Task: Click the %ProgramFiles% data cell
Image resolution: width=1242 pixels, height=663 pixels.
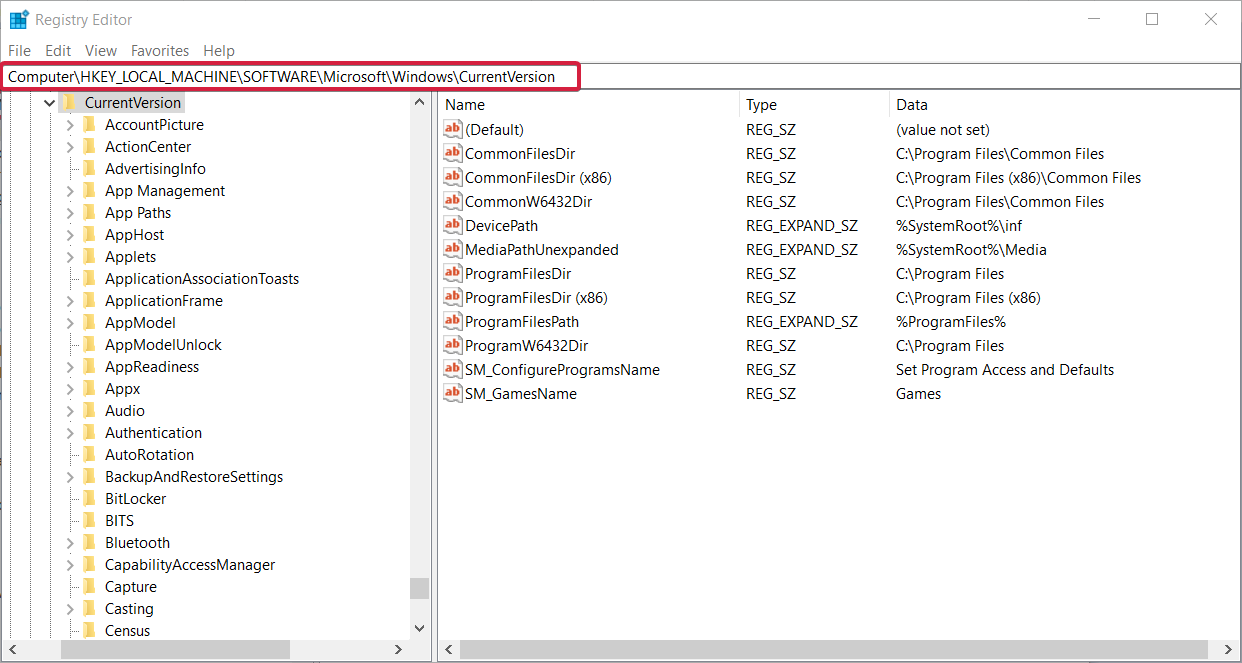Action: point(951,321)
